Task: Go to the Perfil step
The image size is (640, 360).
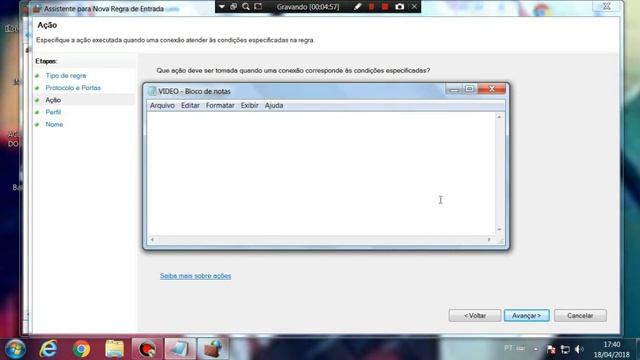Action: [x=53, y=112]
